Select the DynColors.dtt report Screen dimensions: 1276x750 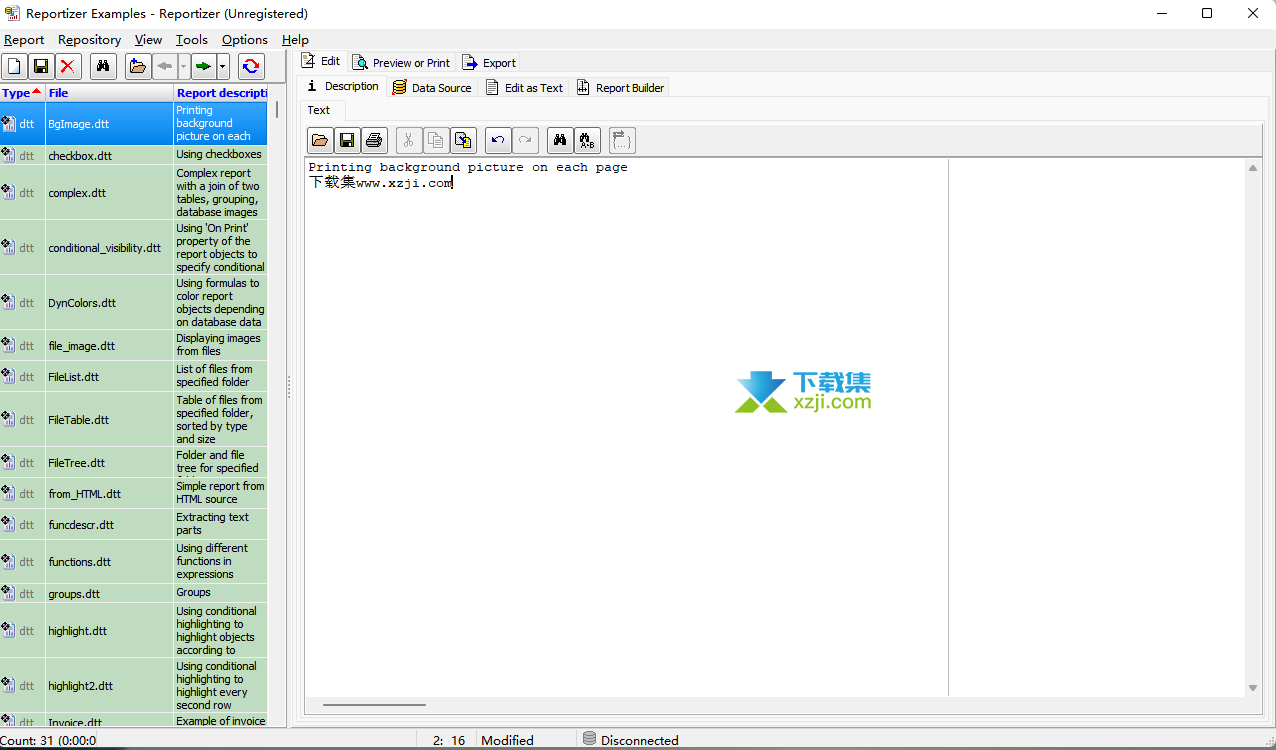click(134, 303)
